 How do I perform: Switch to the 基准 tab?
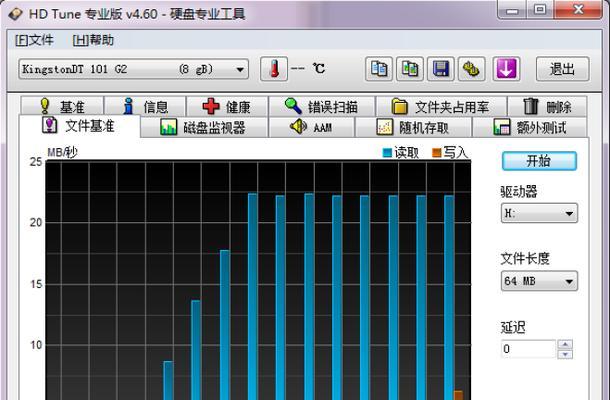[62, 106]
